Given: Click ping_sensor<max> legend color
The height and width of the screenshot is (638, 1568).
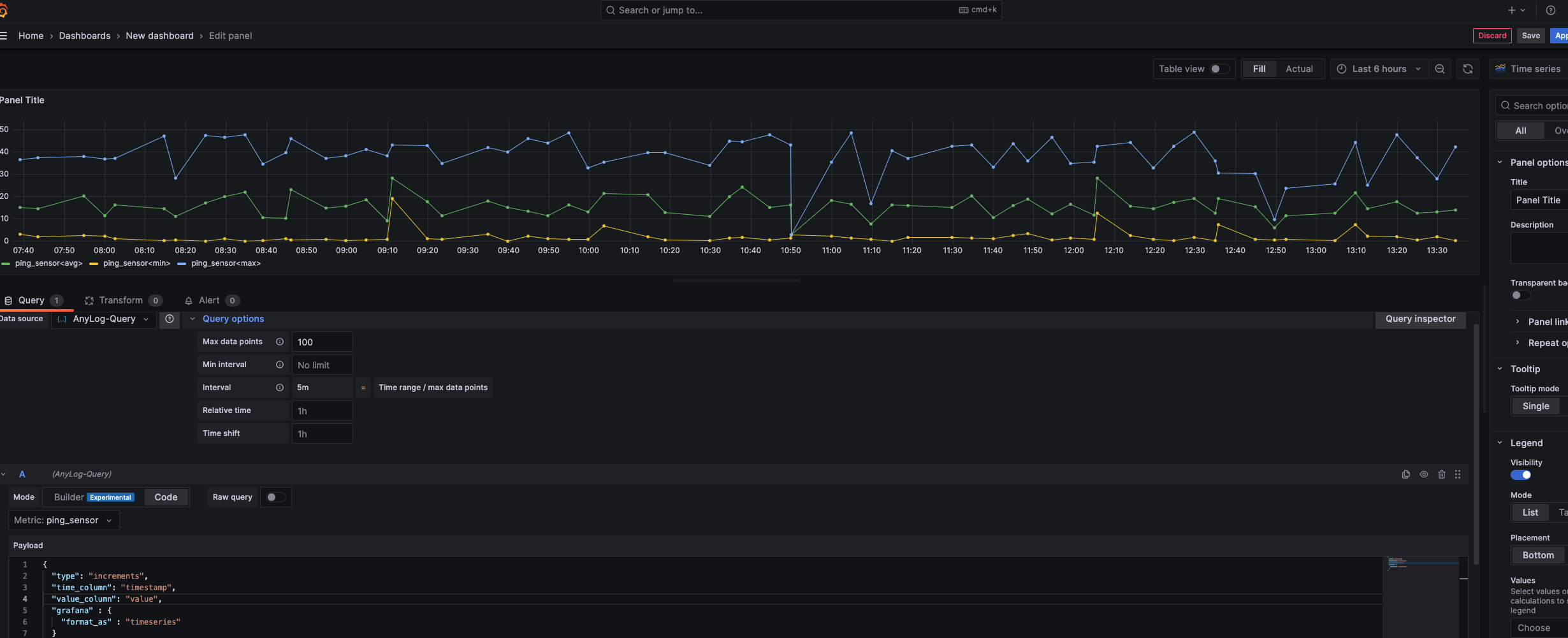Looking at the screenshot, I should [x=182, y=264].
